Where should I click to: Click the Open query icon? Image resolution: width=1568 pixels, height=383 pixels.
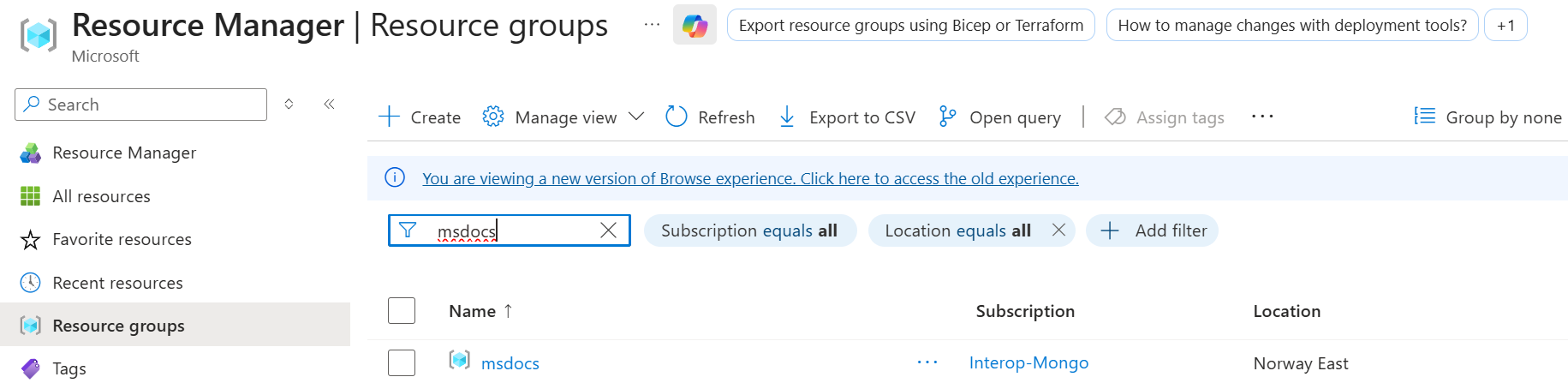click(947, 117)
